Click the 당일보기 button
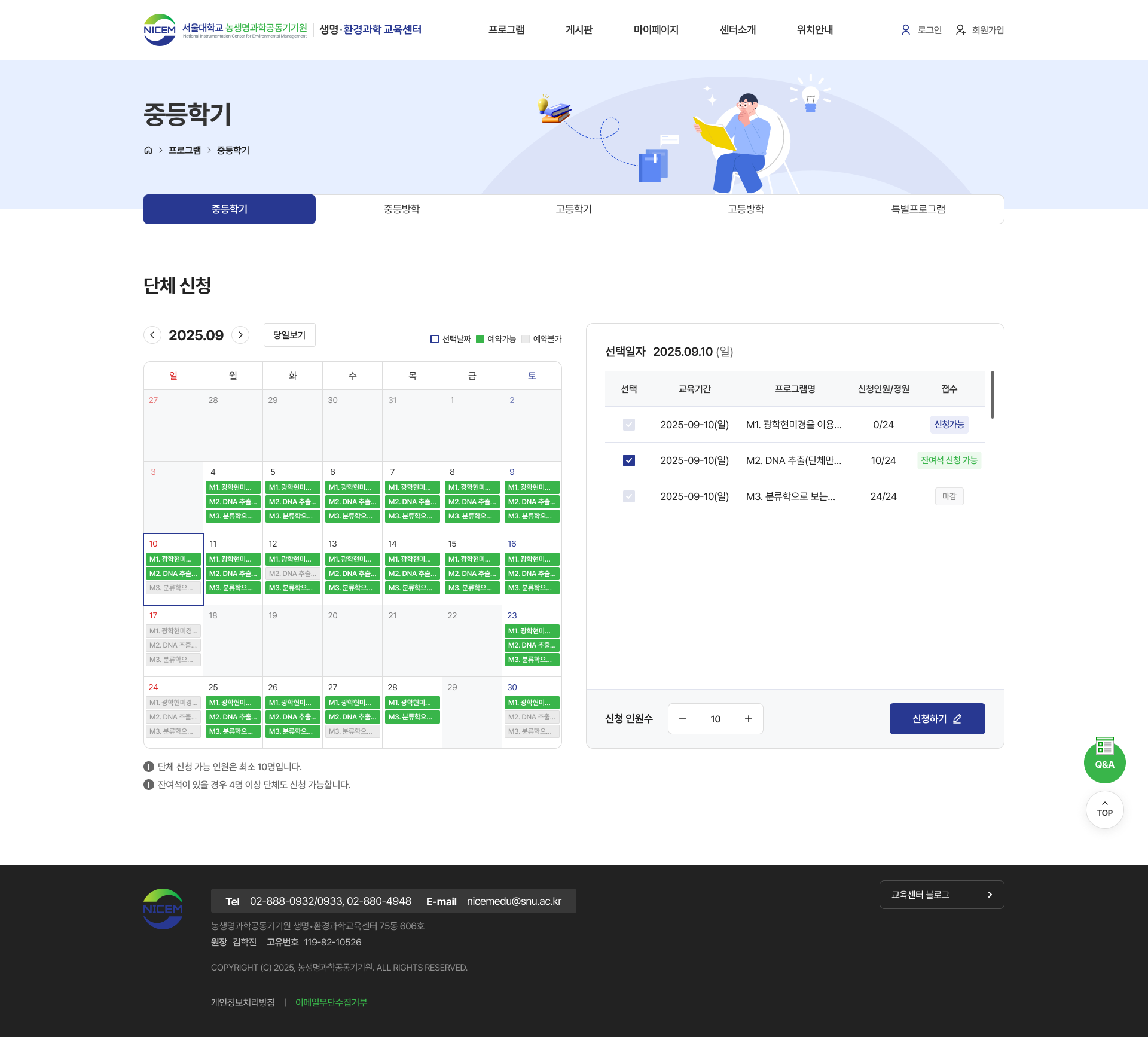This screenshot has height=1037, width=1148. [289, 335]
